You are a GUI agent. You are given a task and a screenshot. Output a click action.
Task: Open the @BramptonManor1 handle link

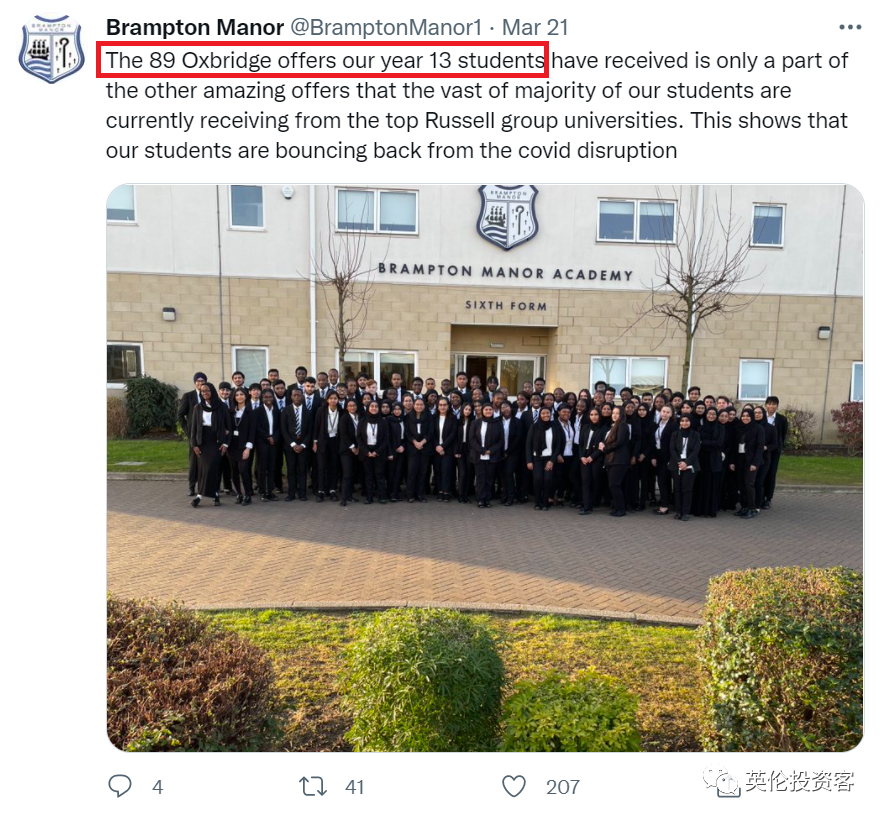pyautogui.click(x=386, y=27)
